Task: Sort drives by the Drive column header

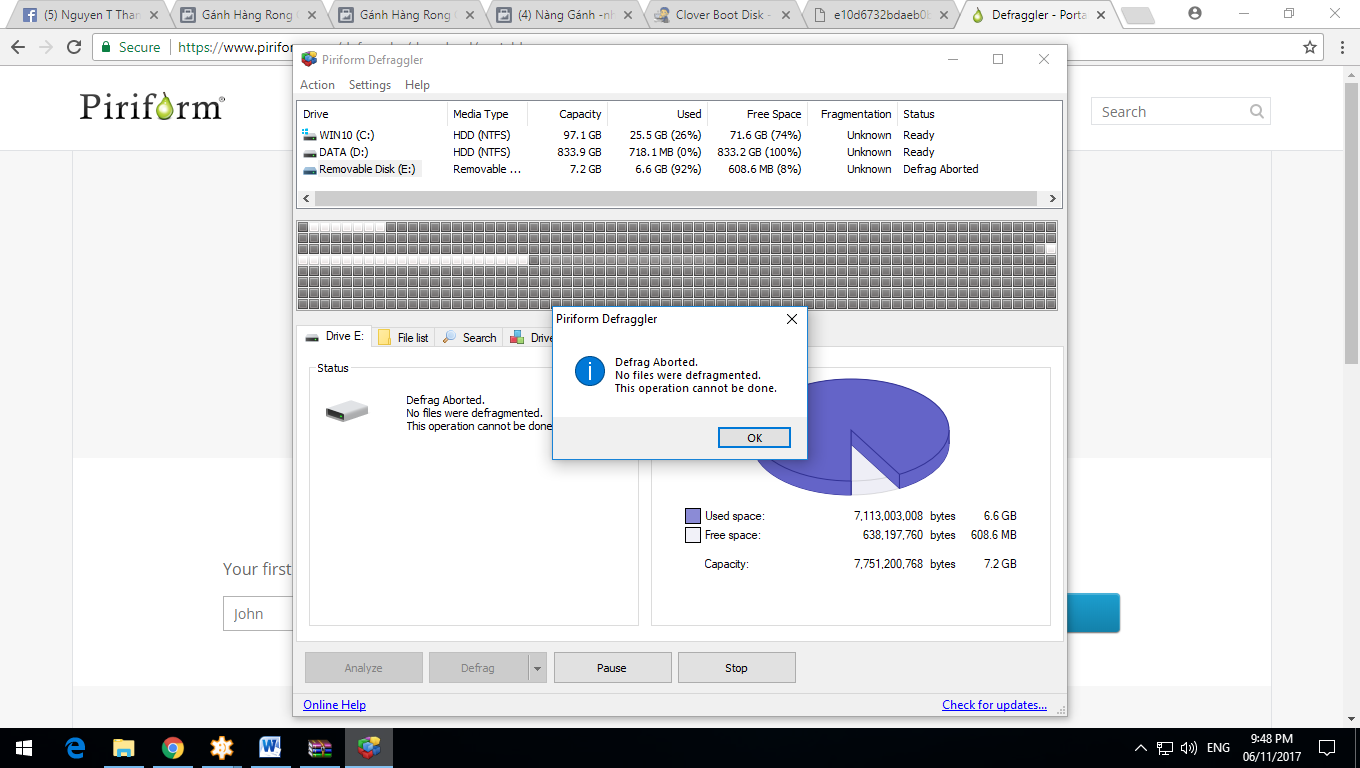Action: 372,114
